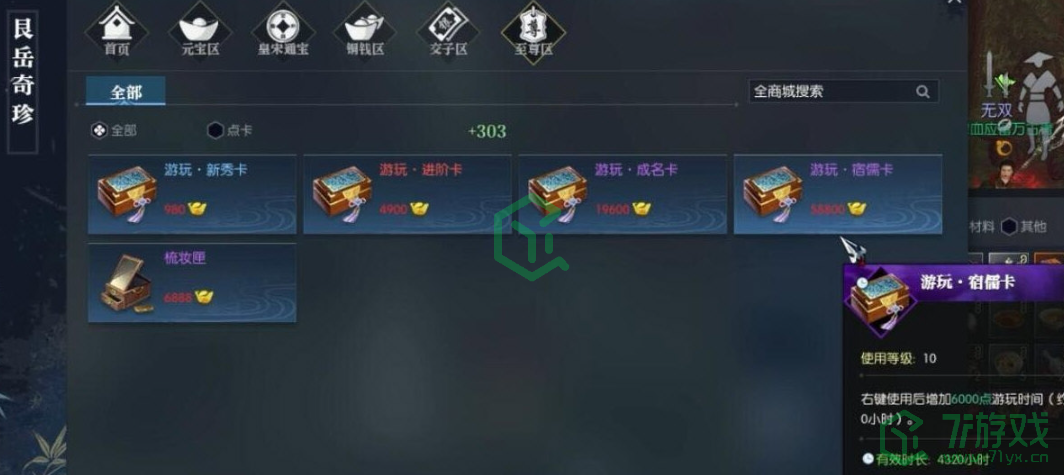Choose the 游玩·新秀卡 item card

[192, 194]
